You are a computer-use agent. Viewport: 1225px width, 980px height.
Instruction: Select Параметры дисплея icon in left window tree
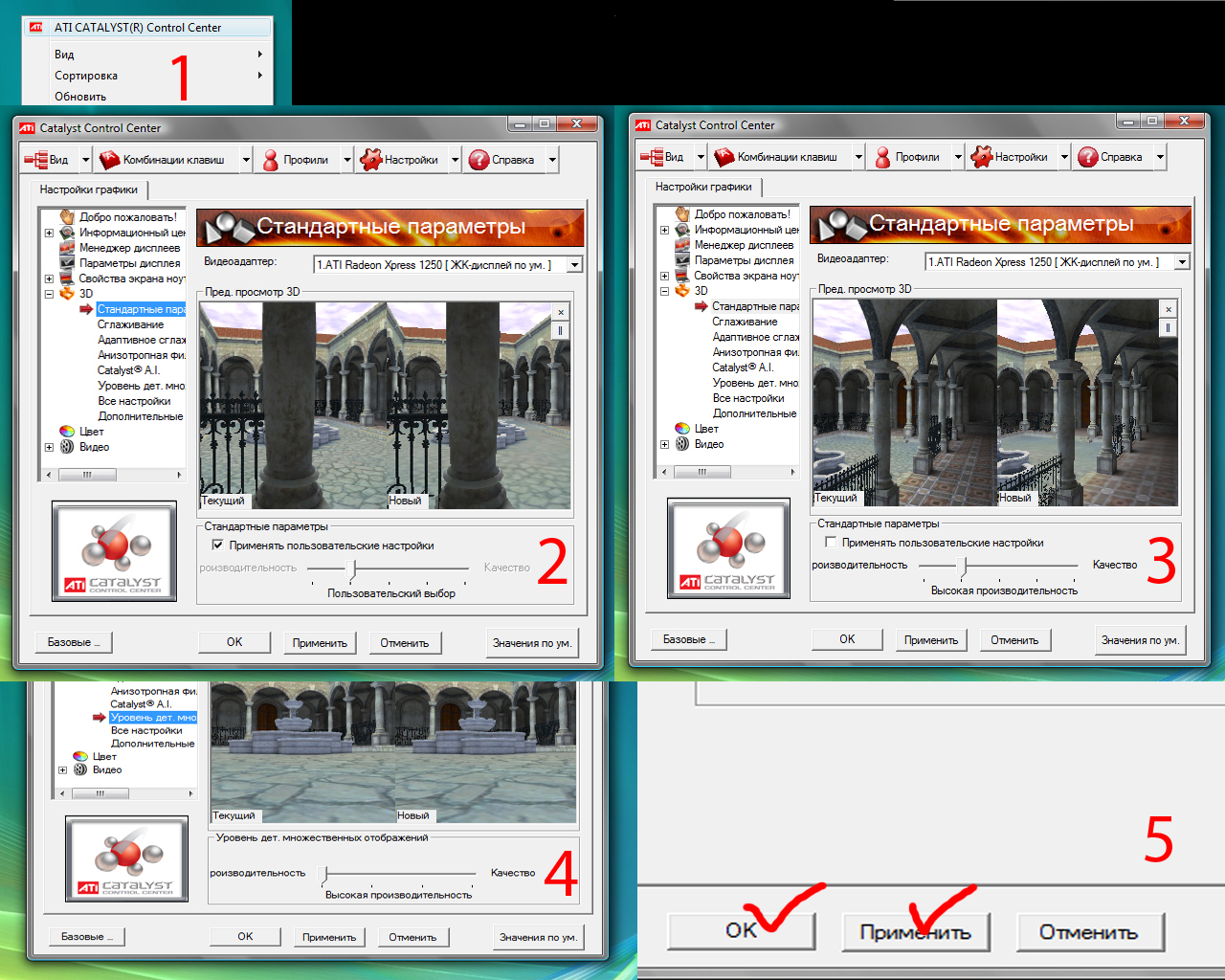pyautogui.click(x=67, y=263)
